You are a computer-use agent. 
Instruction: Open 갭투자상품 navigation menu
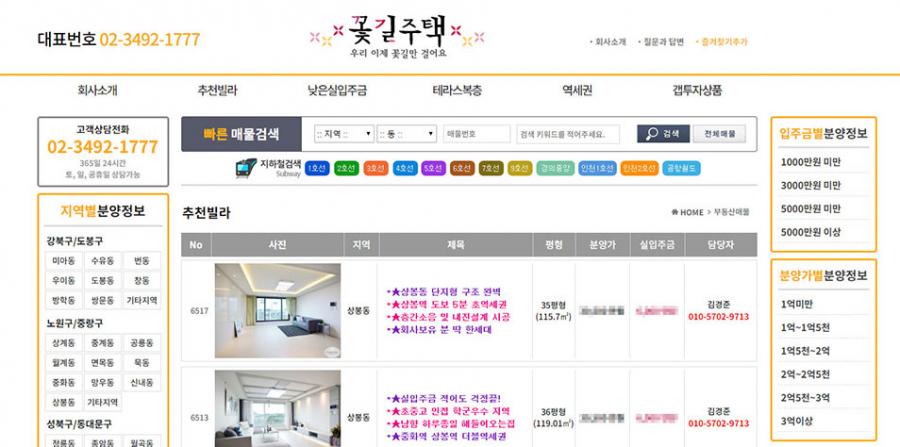click(697, 90)
